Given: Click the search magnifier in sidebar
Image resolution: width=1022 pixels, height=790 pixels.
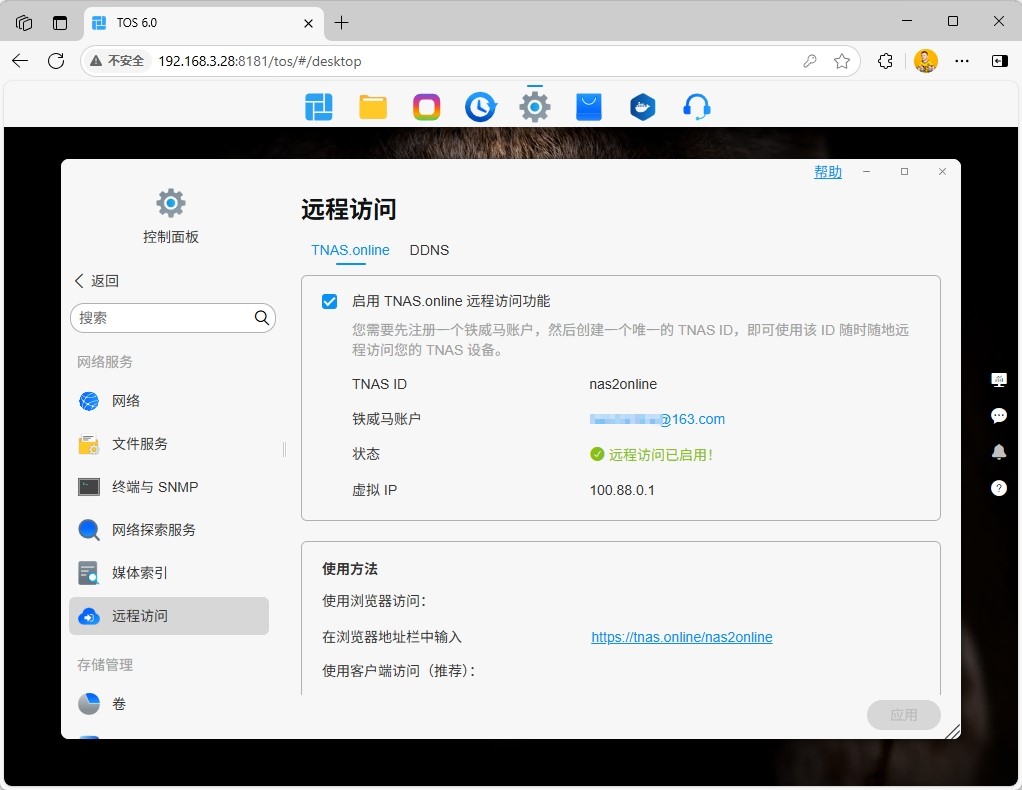Looking at the screenshot, I should tap(261, 317).
